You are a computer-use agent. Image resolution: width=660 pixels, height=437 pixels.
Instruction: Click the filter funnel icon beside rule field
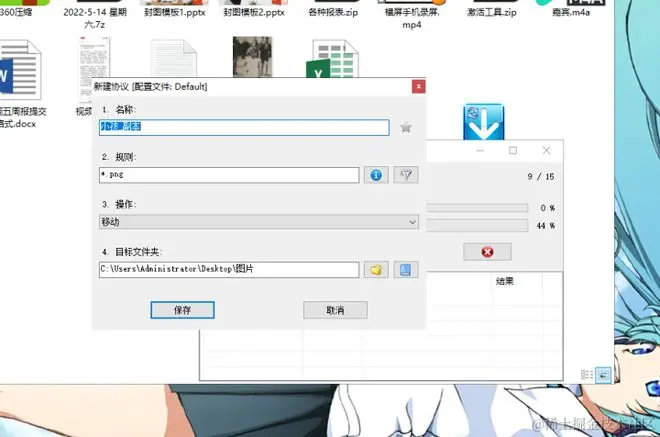click(406, 175)
